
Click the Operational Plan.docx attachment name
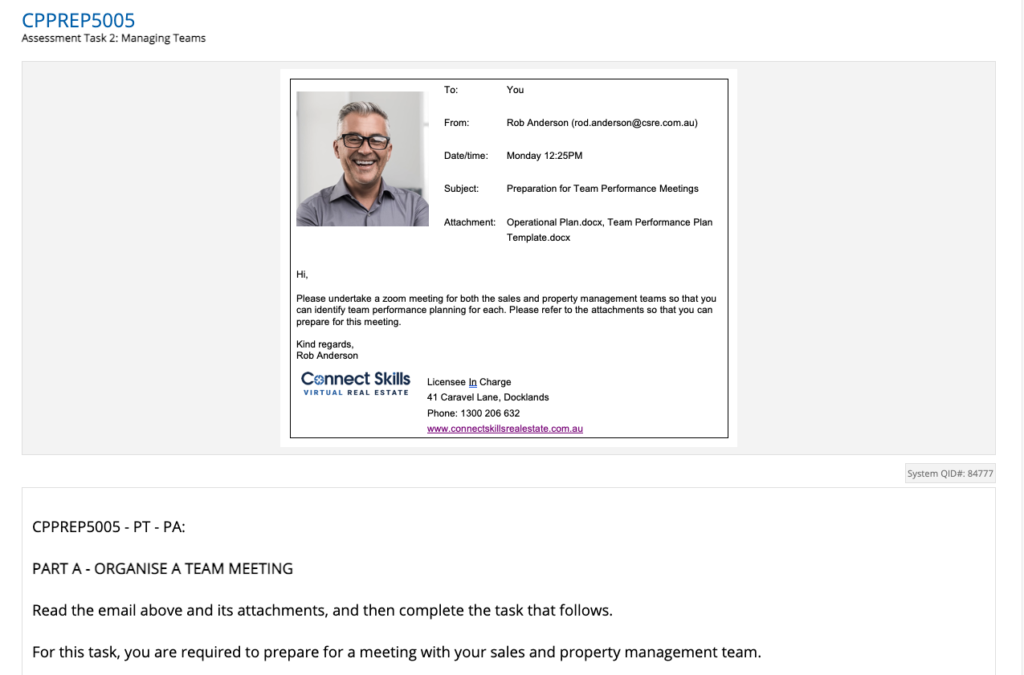point(553,222)
